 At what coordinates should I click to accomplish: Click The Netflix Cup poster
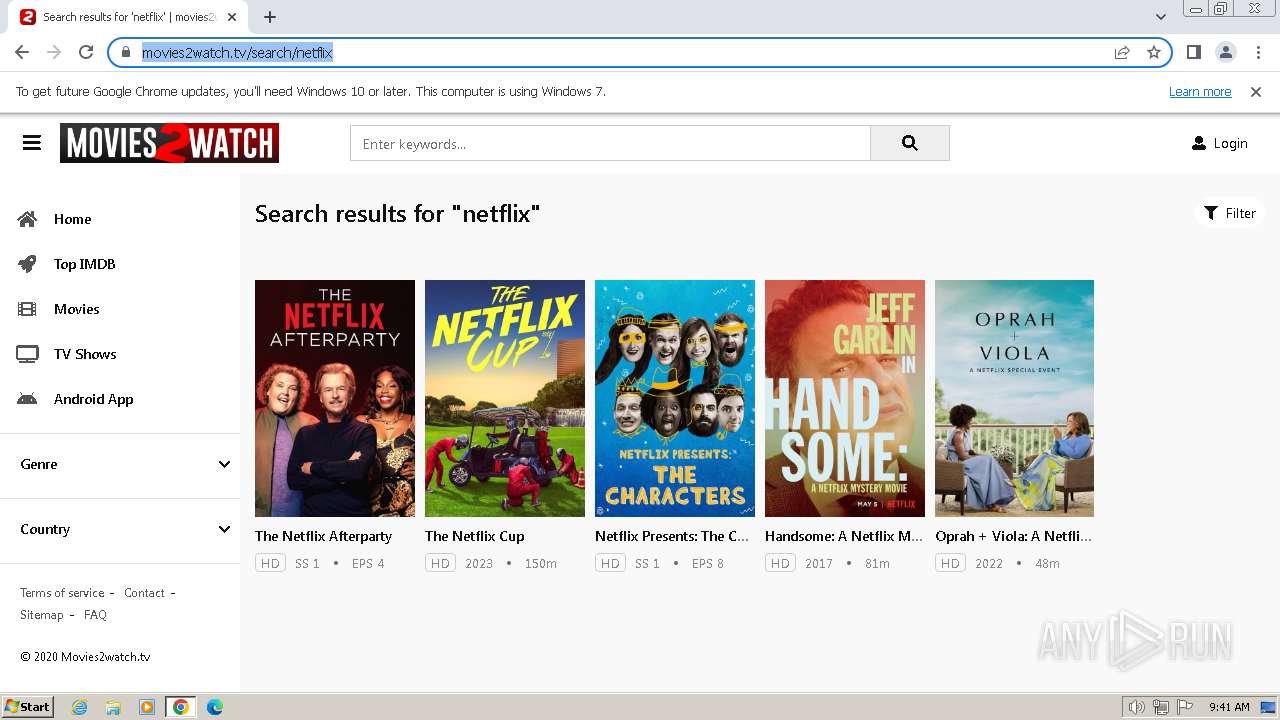(x=505, y=398)
